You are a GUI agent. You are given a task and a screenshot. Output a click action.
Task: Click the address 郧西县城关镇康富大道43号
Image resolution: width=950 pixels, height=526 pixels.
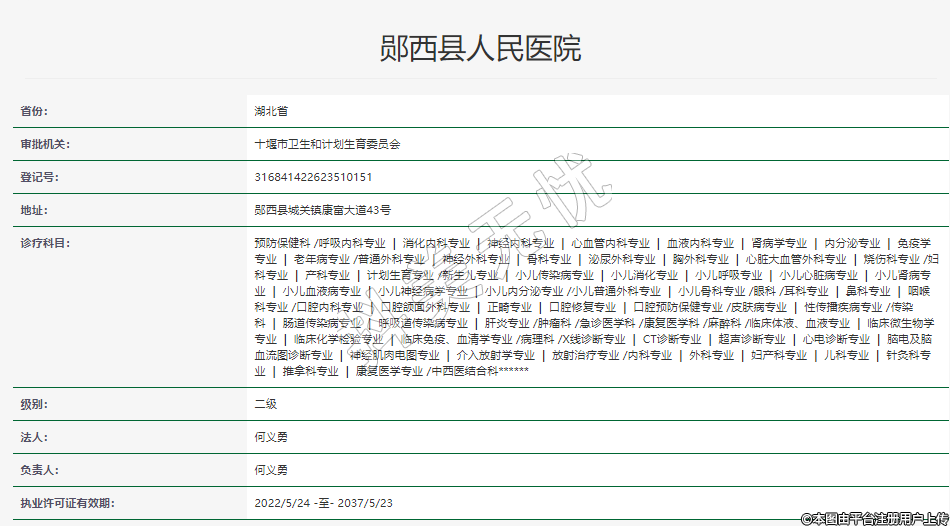(322, 210)
